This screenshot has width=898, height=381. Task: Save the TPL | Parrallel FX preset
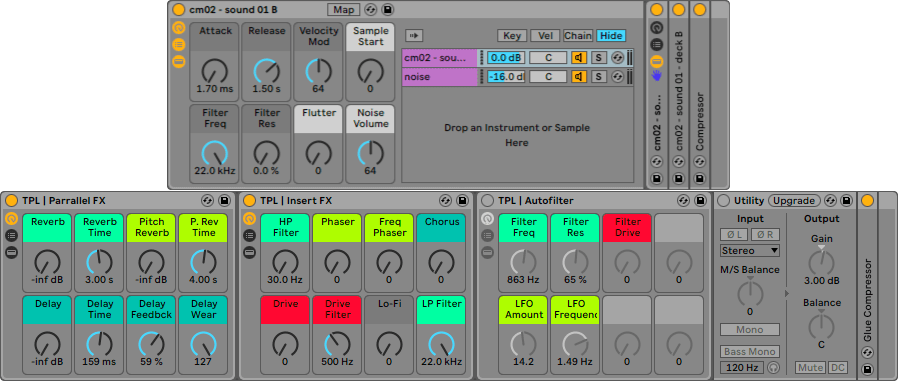click(x=224, y=201)
